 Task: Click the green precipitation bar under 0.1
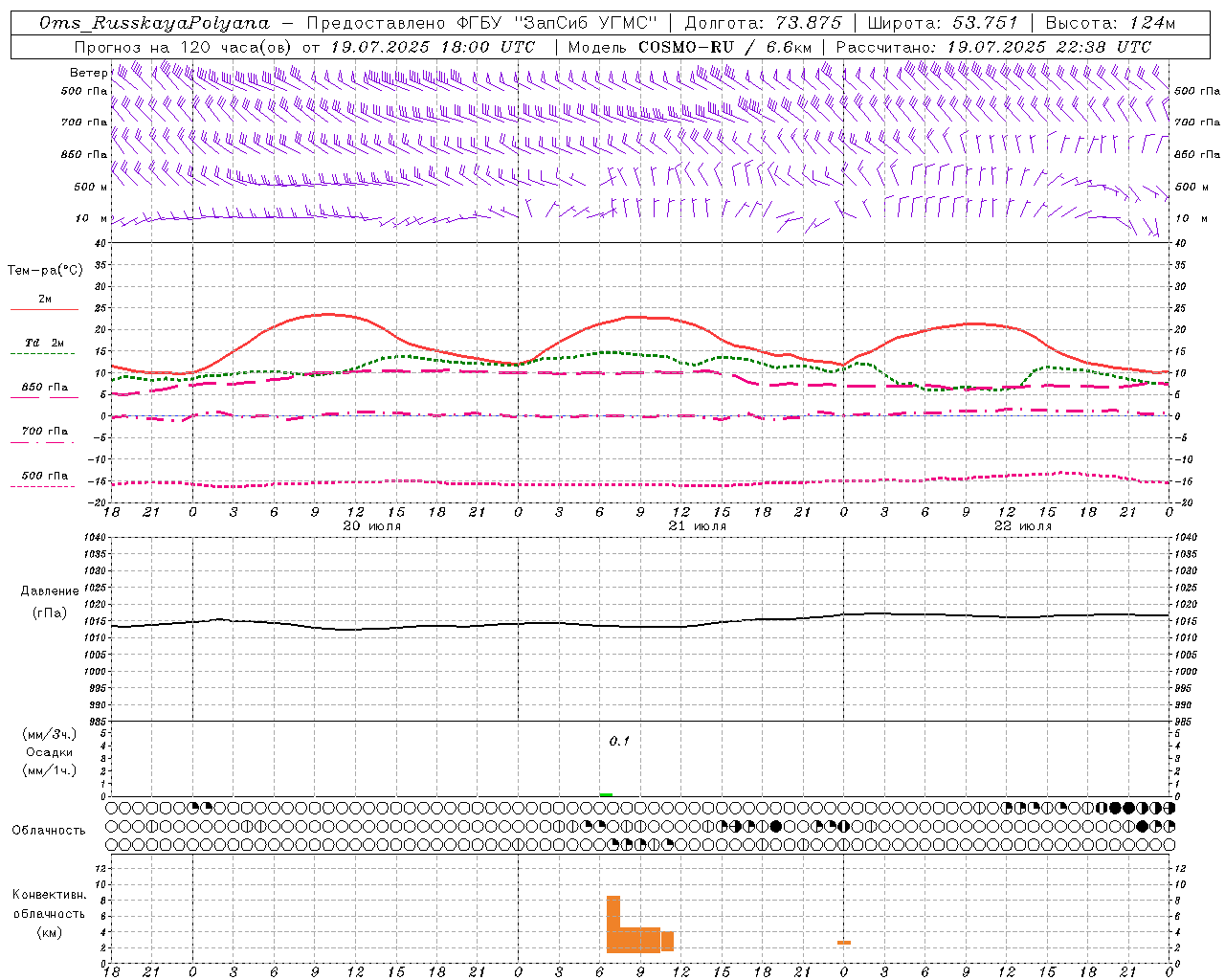606,794
